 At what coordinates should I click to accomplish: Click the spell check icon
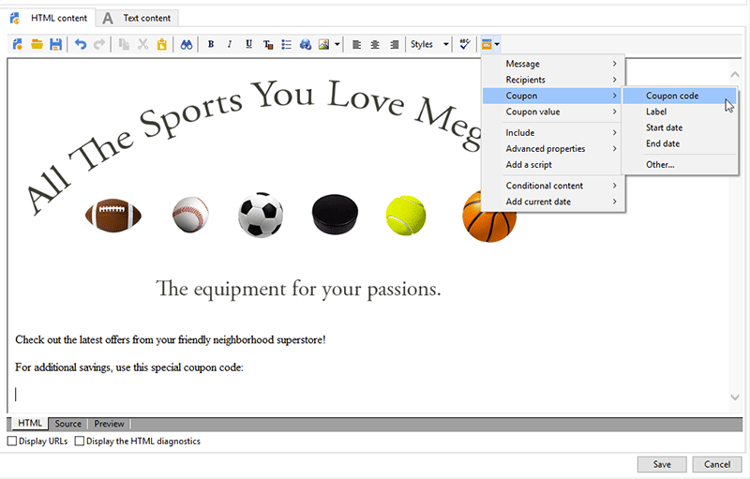point(465,44)
